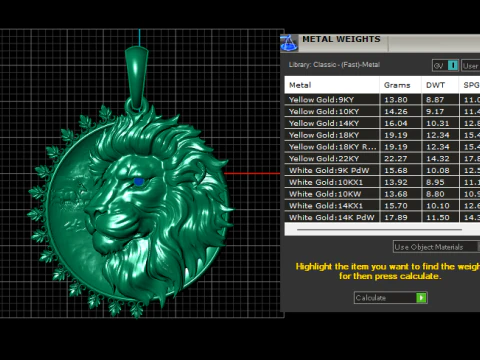Image resolution: width=480 pixels, height=360 pixels.
Task: Select the White Gold:14K PdW row
Action: tap(382, 217)
